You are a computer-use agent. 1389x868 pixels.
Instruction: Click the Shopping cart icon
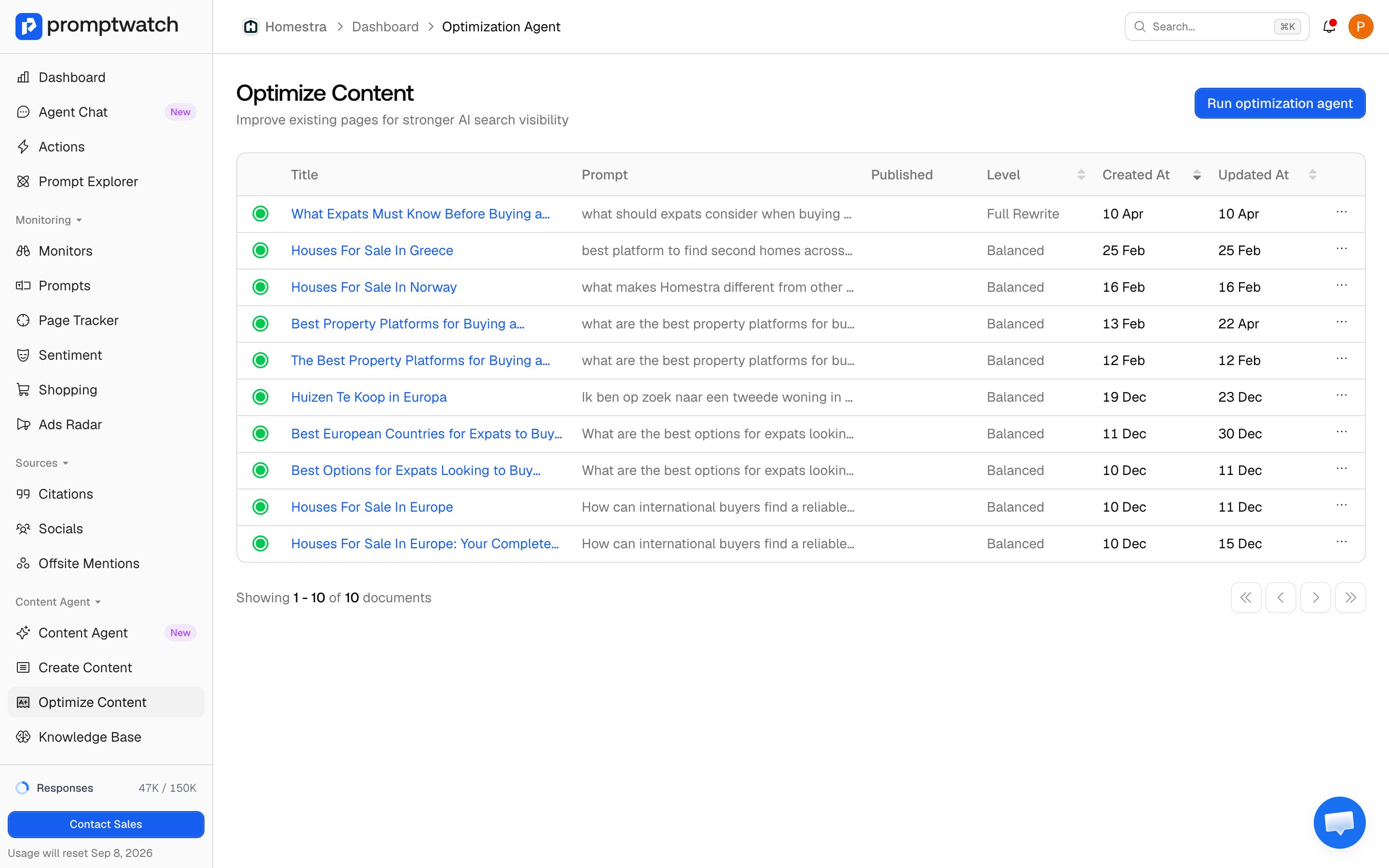pos(23,390)
